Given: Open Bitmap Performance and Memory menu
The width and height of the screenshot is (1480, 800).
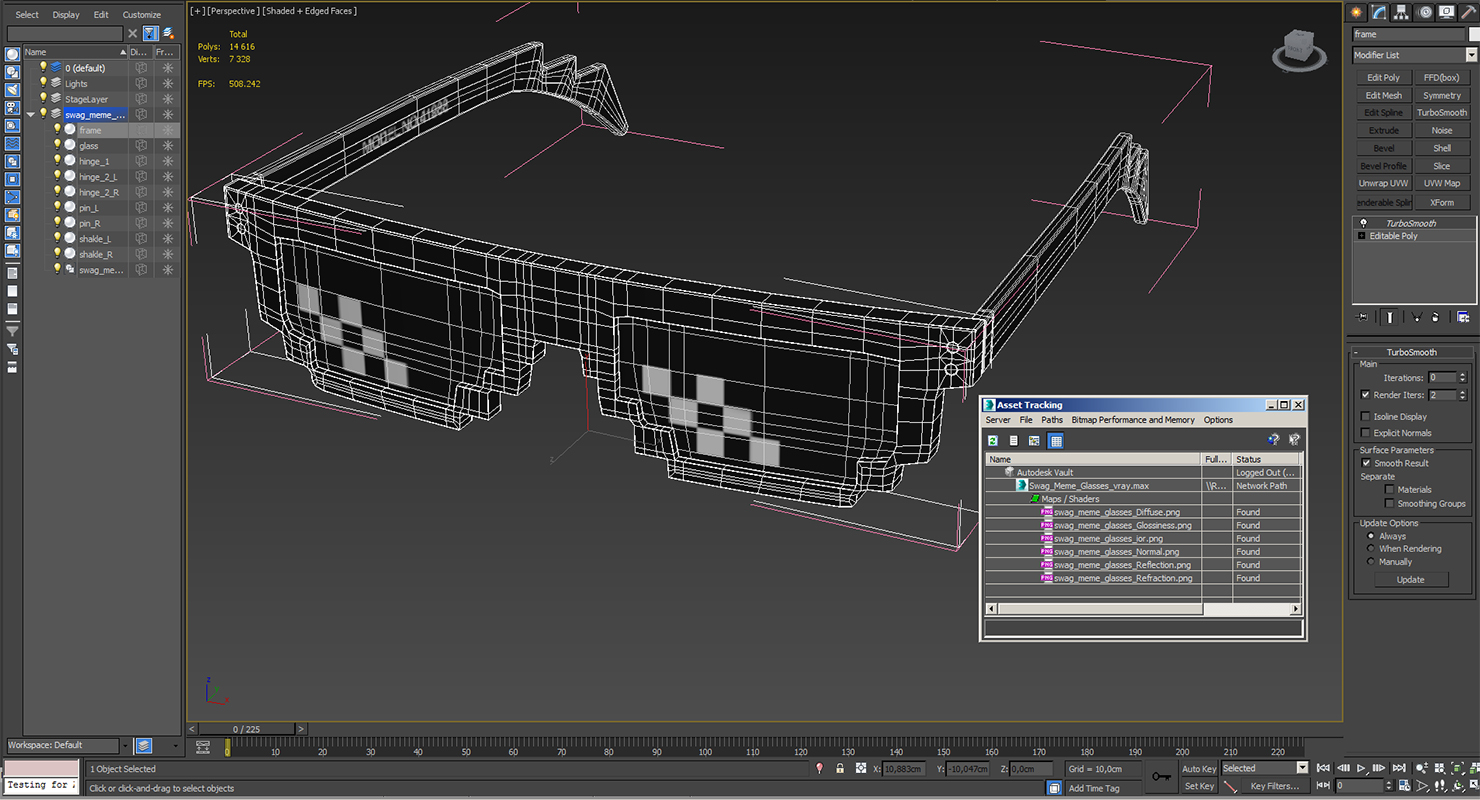Looking at the screenshot, I should tap(1133, 420).
